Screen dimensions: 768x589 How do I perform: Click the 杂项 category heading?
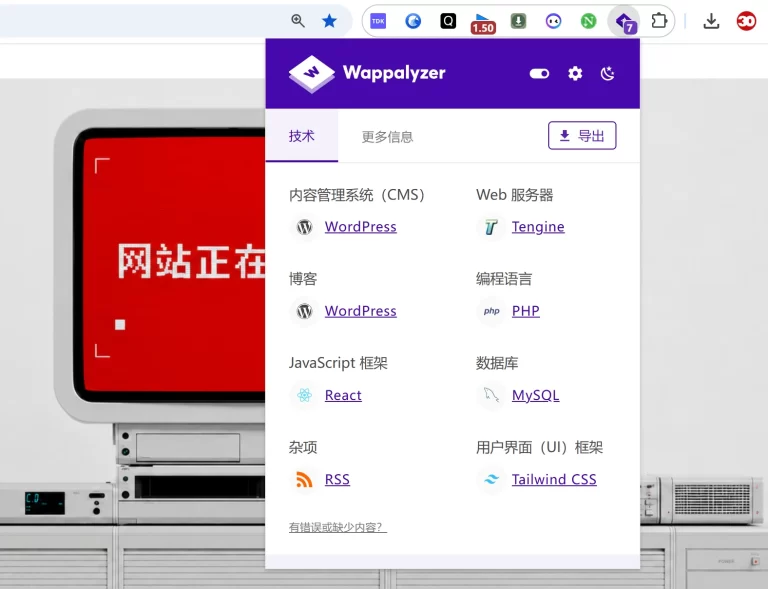tap(303, 448)
